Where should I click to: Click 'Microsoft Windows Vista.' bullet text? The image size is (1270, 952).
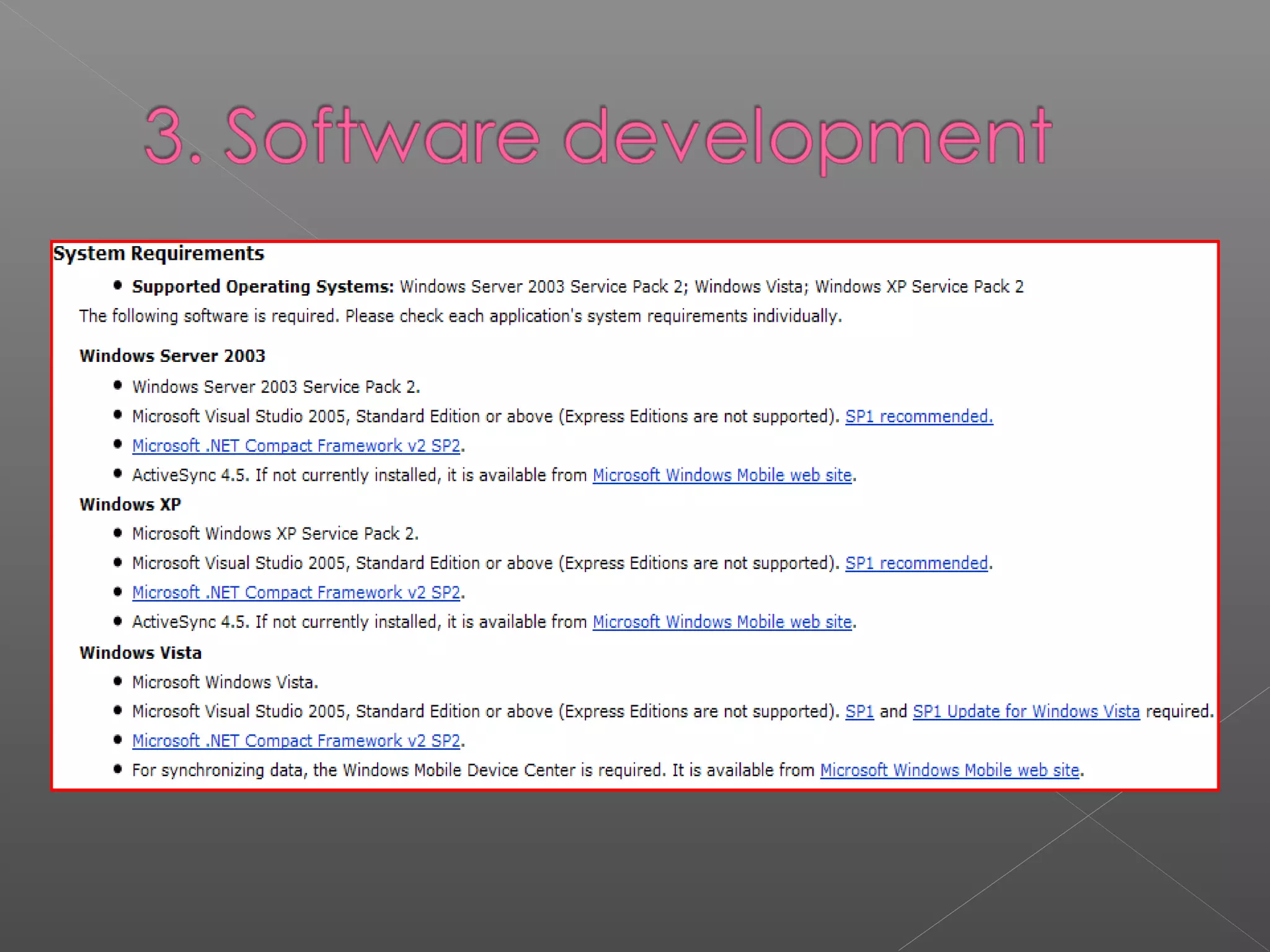pos(225,682)
